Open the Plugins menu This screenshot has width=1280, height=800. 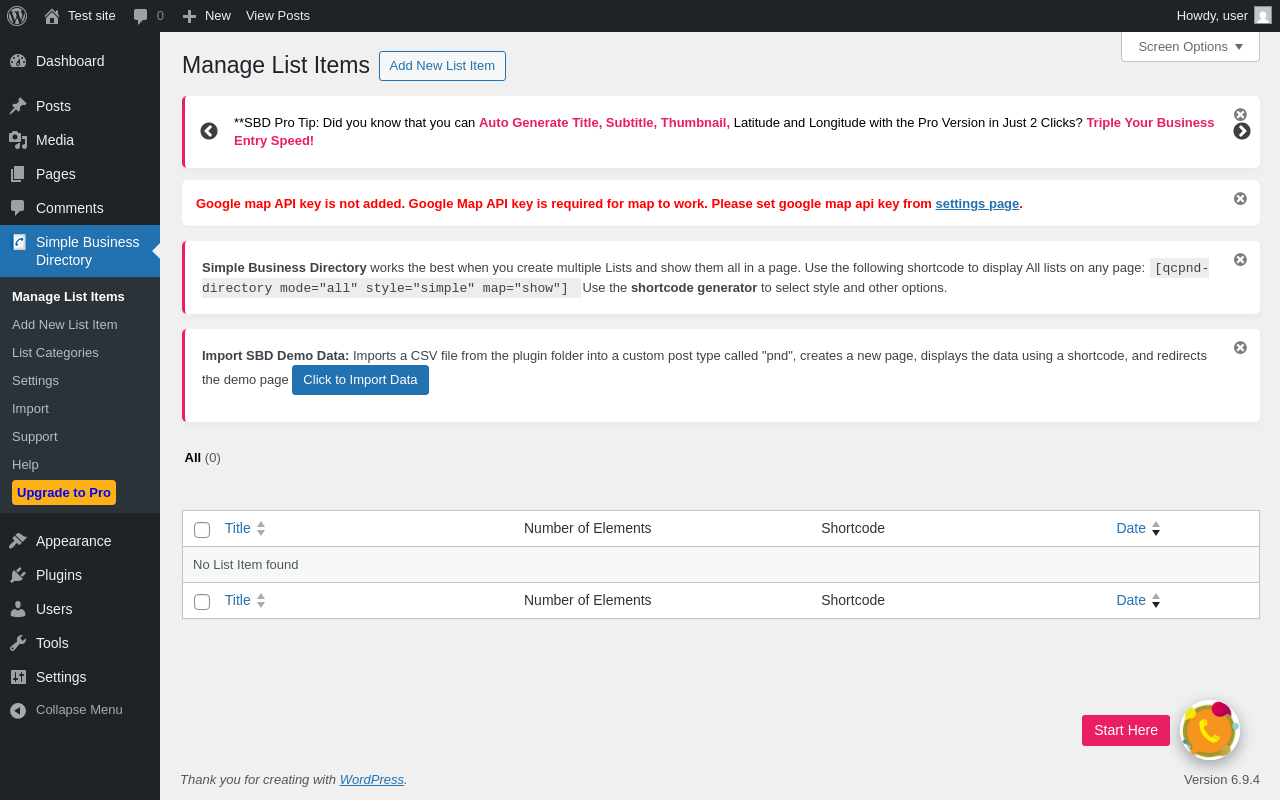pos(59,575)
